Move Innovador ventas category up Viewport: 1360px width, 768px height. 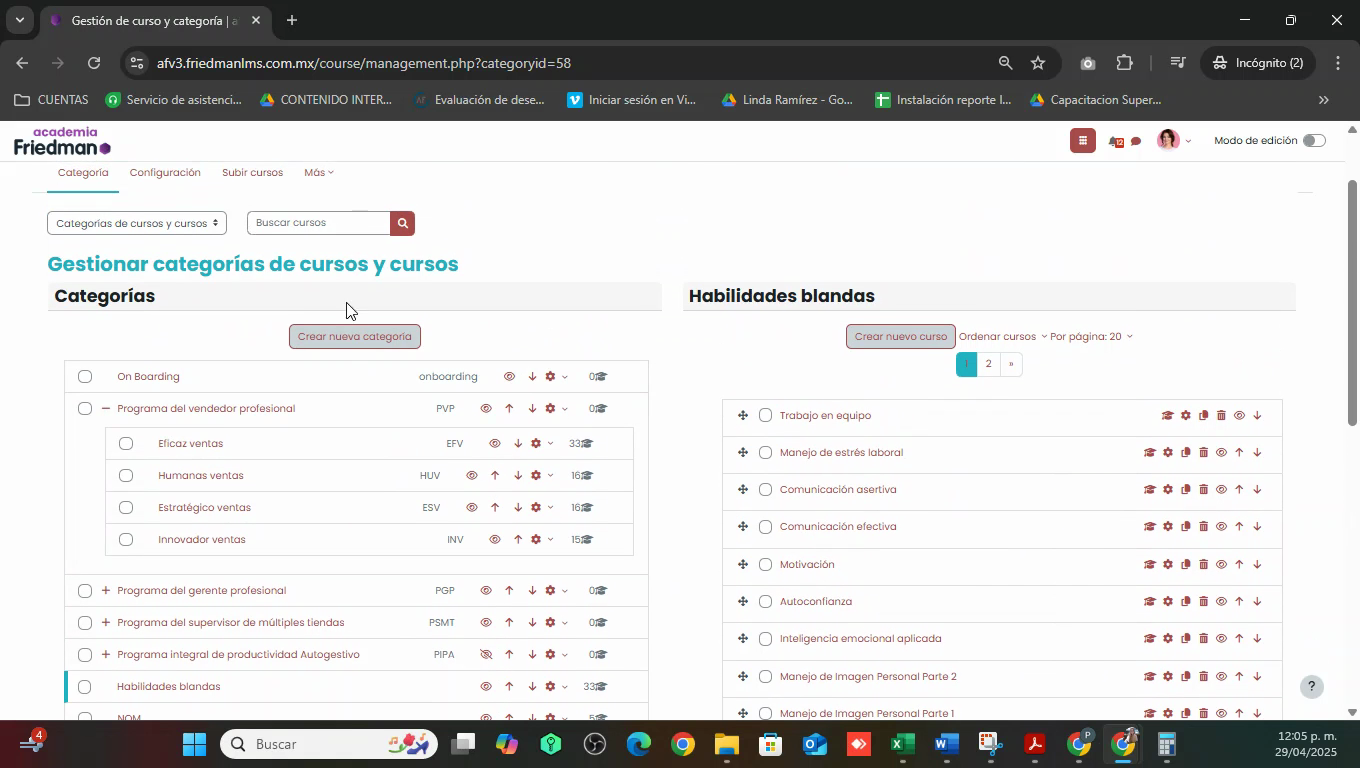[x=518, y=540]
